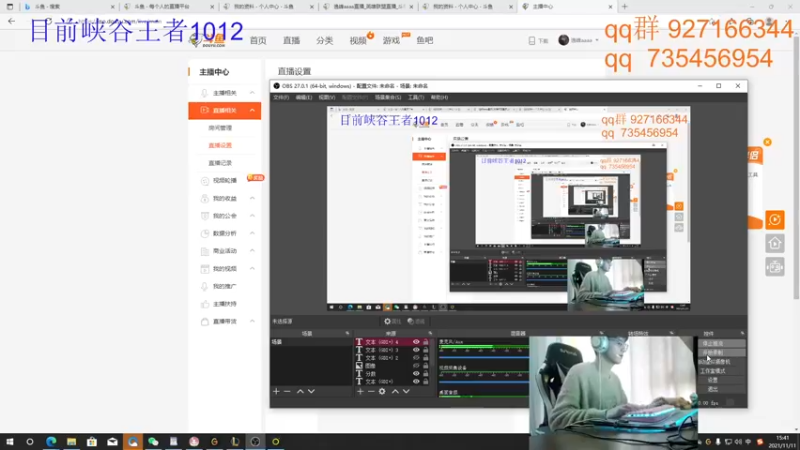Adjust the 视频采集设备 volume slider in mixer
Screen dimensions: 800x450
coord(483,382)
